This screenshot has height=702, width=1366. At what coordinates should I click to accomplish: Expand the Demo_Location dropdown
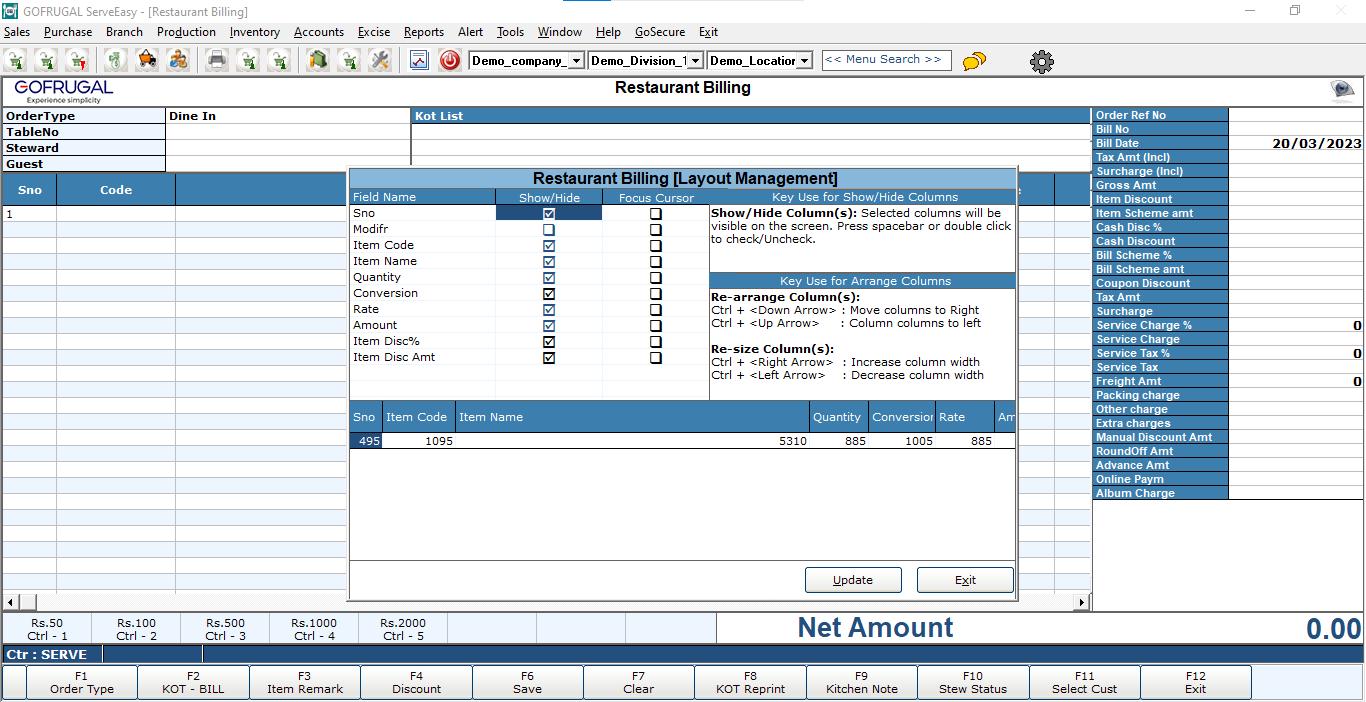(804, 61)
